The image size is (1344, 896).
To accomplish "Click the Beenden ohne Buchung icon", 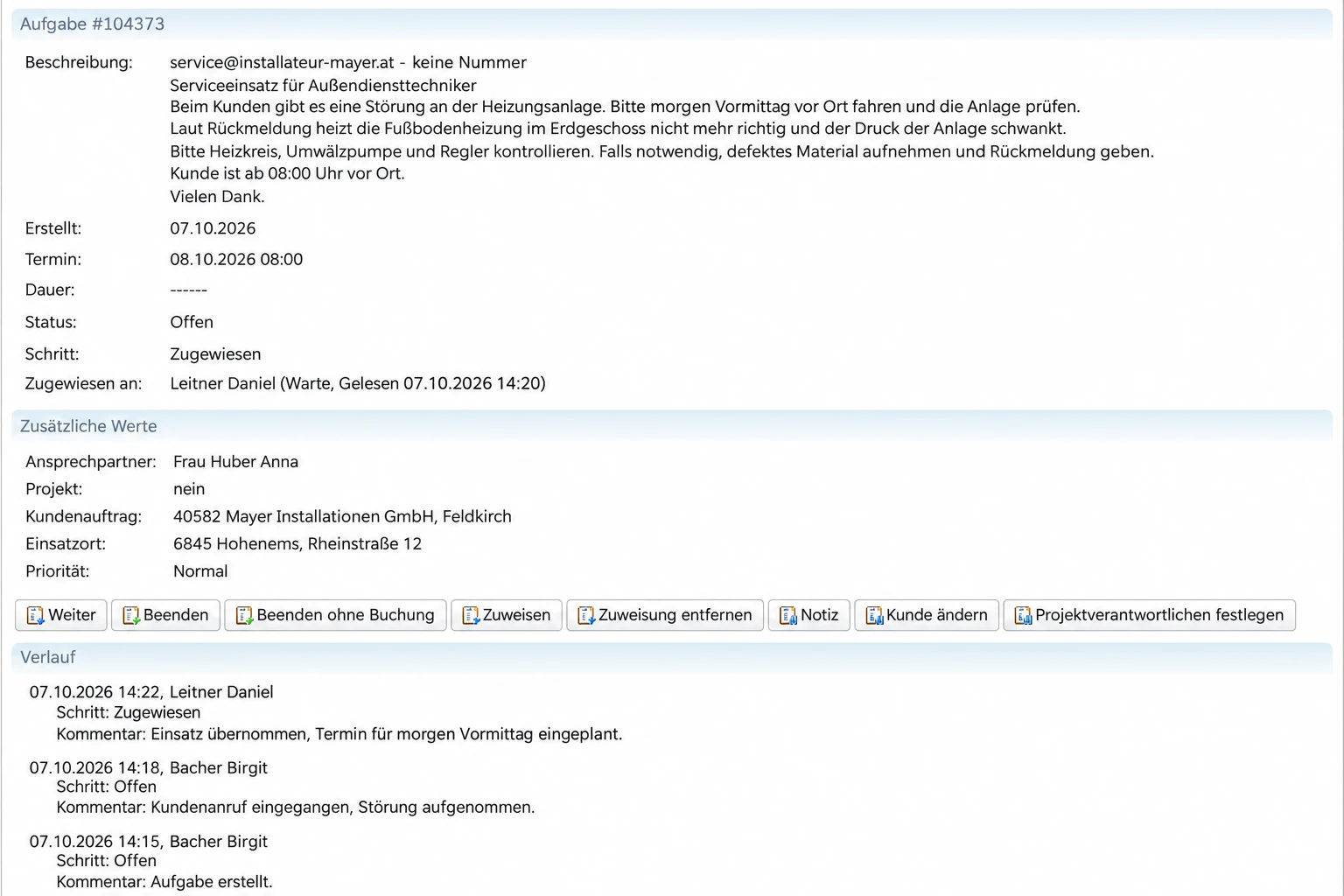I will 244,615.
